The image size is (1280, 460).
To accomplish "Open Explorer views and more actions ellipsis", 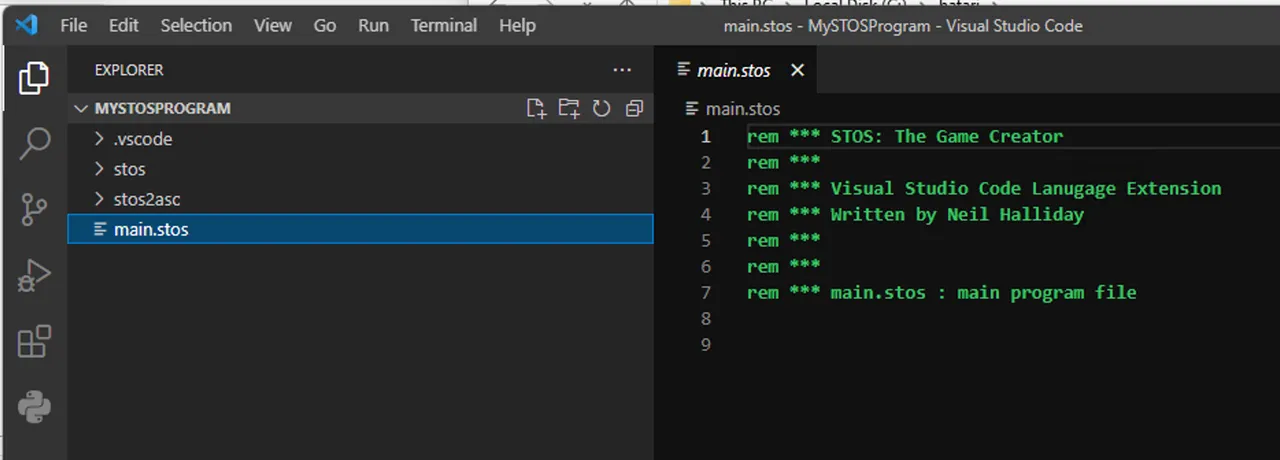I will click(622, 70).
